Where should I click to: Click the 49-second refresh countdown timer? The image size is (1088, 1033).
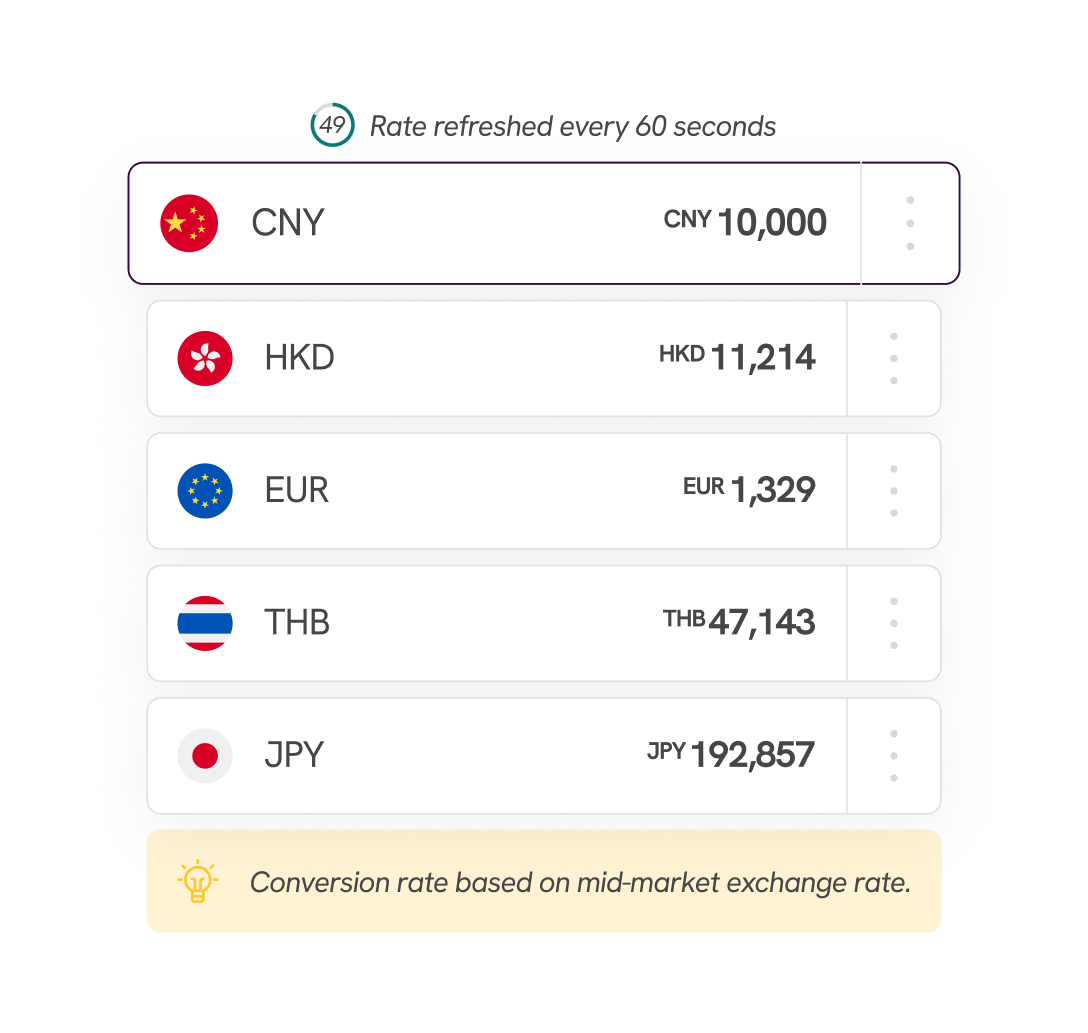click(332, 125)
